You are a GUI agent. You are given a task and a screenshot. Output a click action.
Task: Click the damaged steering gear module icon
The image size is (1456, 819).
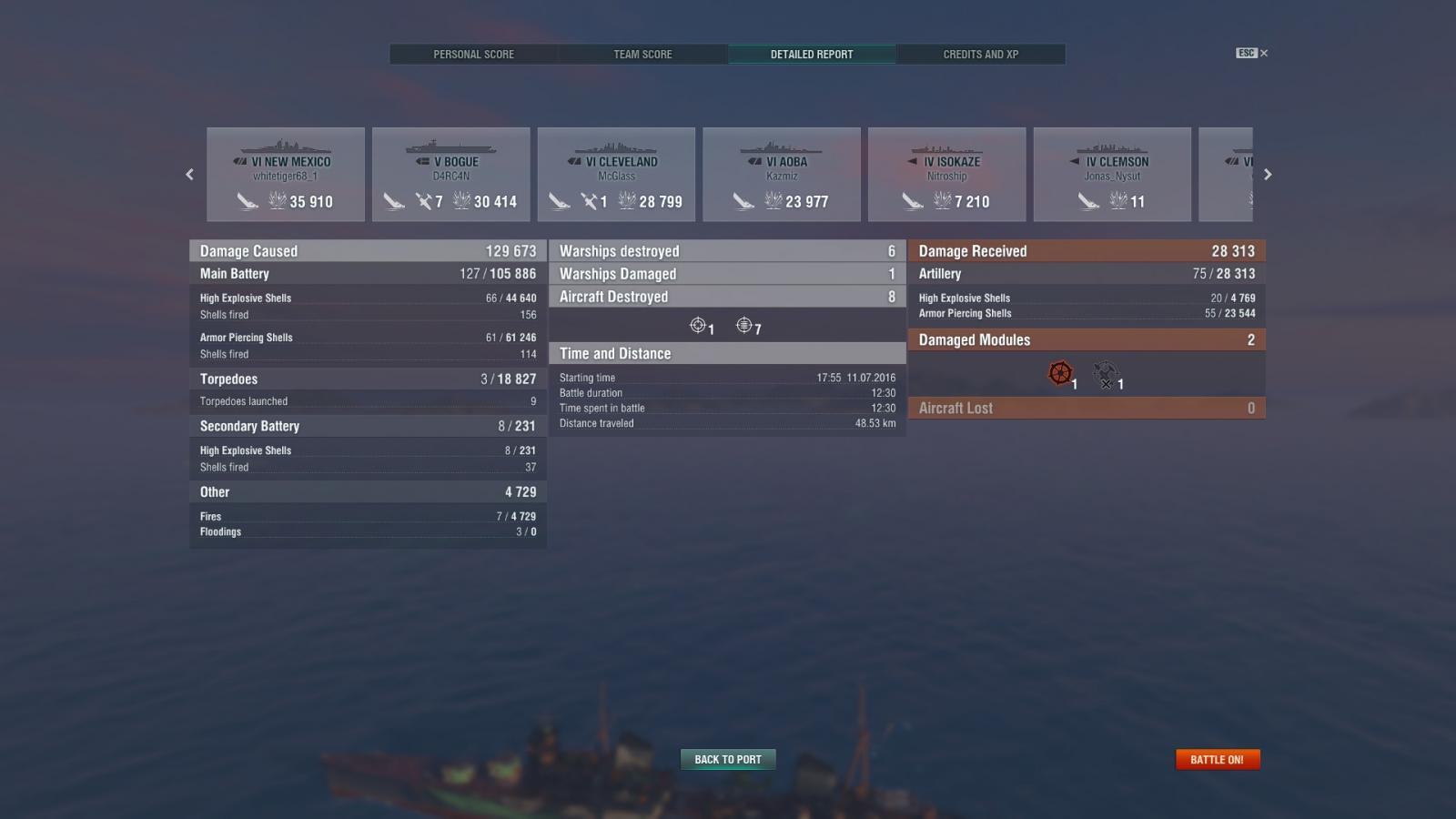click(1060, 373)
